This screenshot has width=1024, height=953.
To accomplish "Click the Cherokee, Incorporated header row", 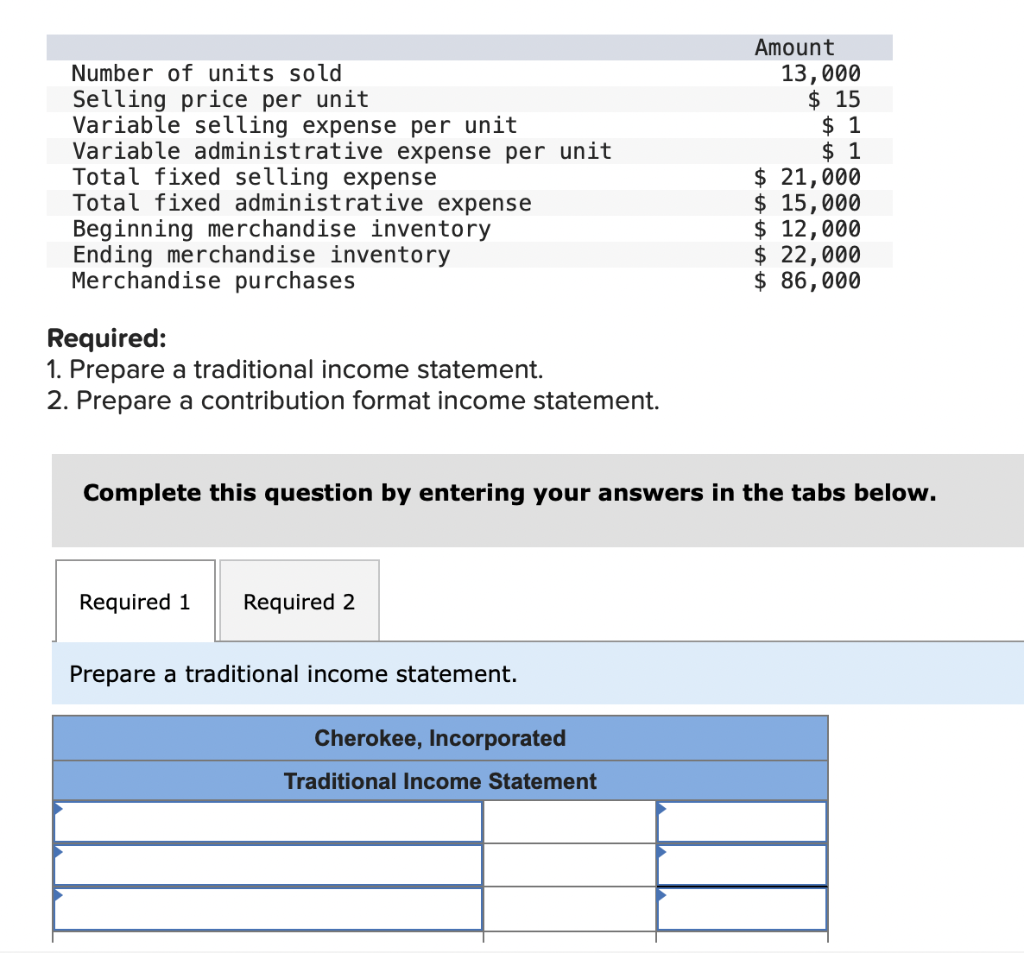I will pos(440,738).
